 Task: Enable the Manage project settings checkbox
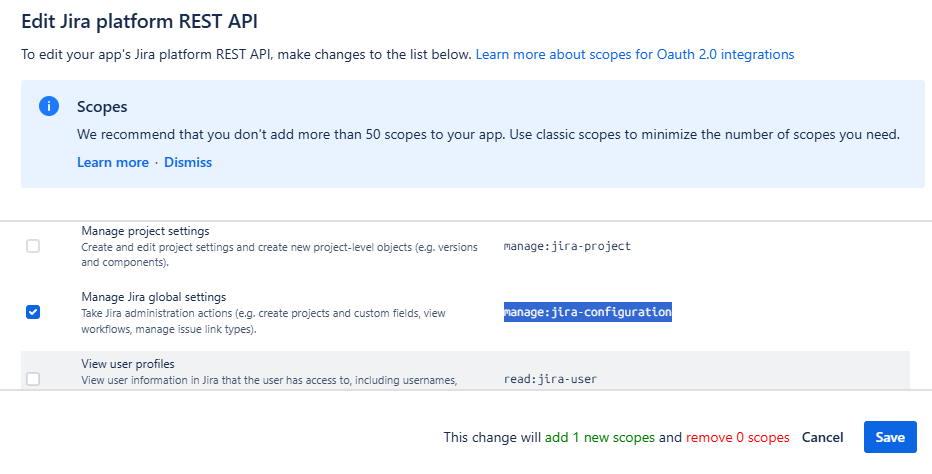click(33, 246)
